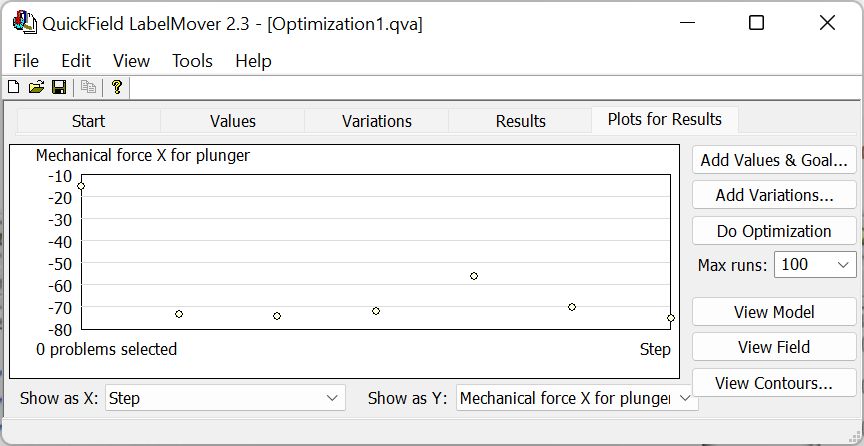The width and height of the screenshot is (864, 446).
Task: Click the New document toolbar icon
Action: [14, 88]
